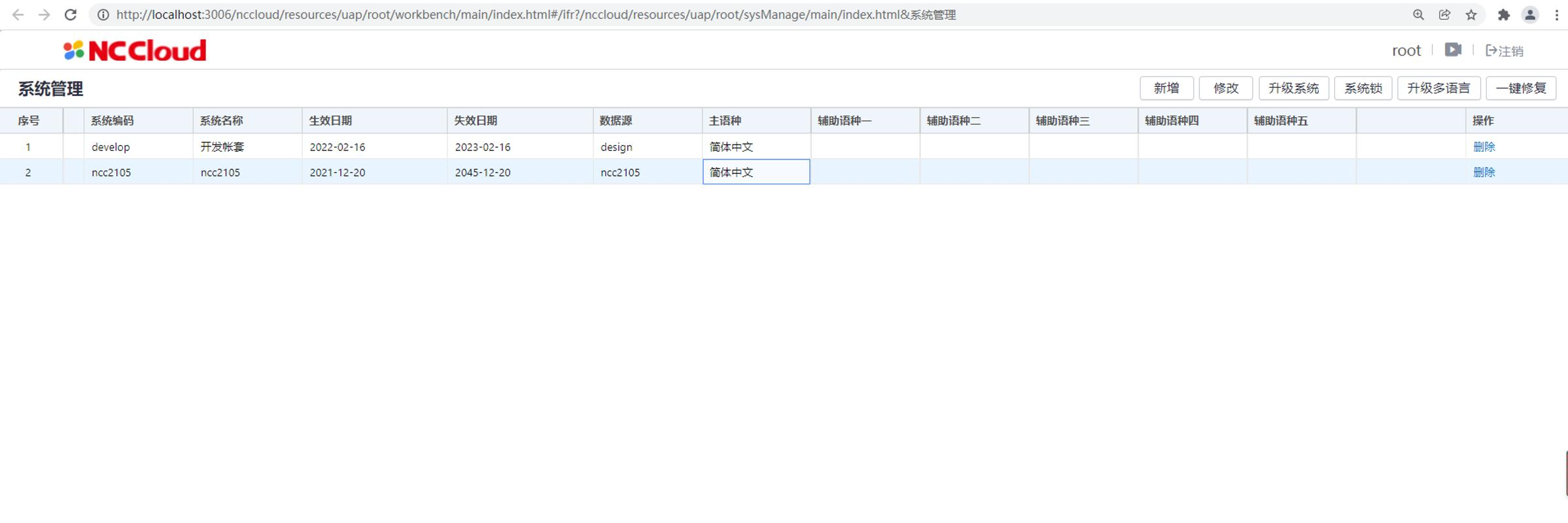Image resolution: width=1568 pixels, height=523 pixels.
Task: Click the 操作 column header
Action: coord(1517,120)
